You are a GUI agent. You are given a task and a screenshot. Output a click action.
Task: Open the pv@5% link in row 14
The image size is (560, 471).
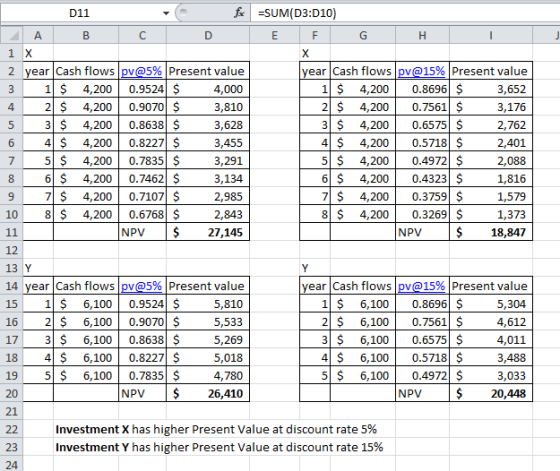click(141, 286)
